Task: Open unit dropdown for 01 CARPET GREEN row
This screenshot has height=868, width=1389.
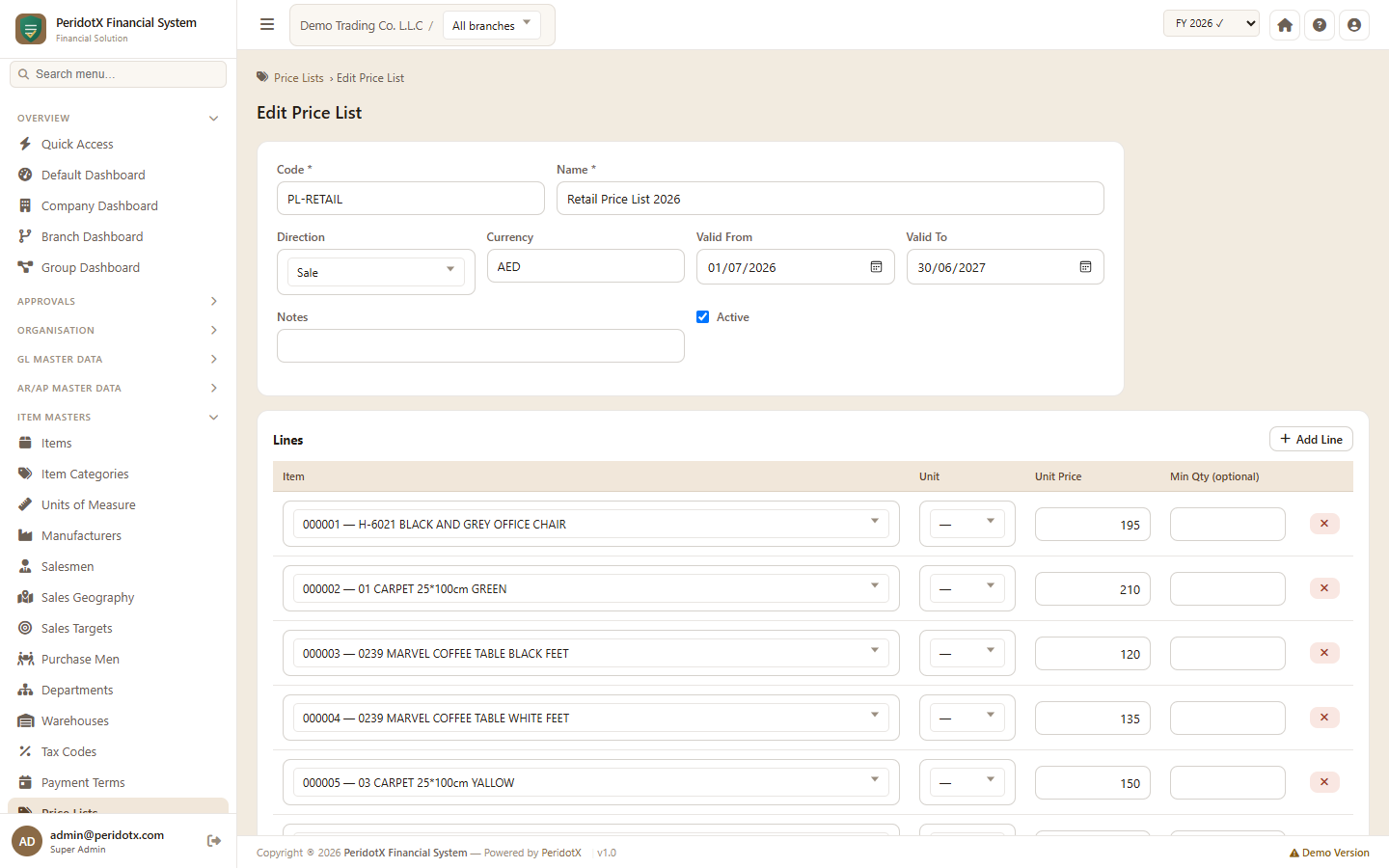Action: point(967,588)
